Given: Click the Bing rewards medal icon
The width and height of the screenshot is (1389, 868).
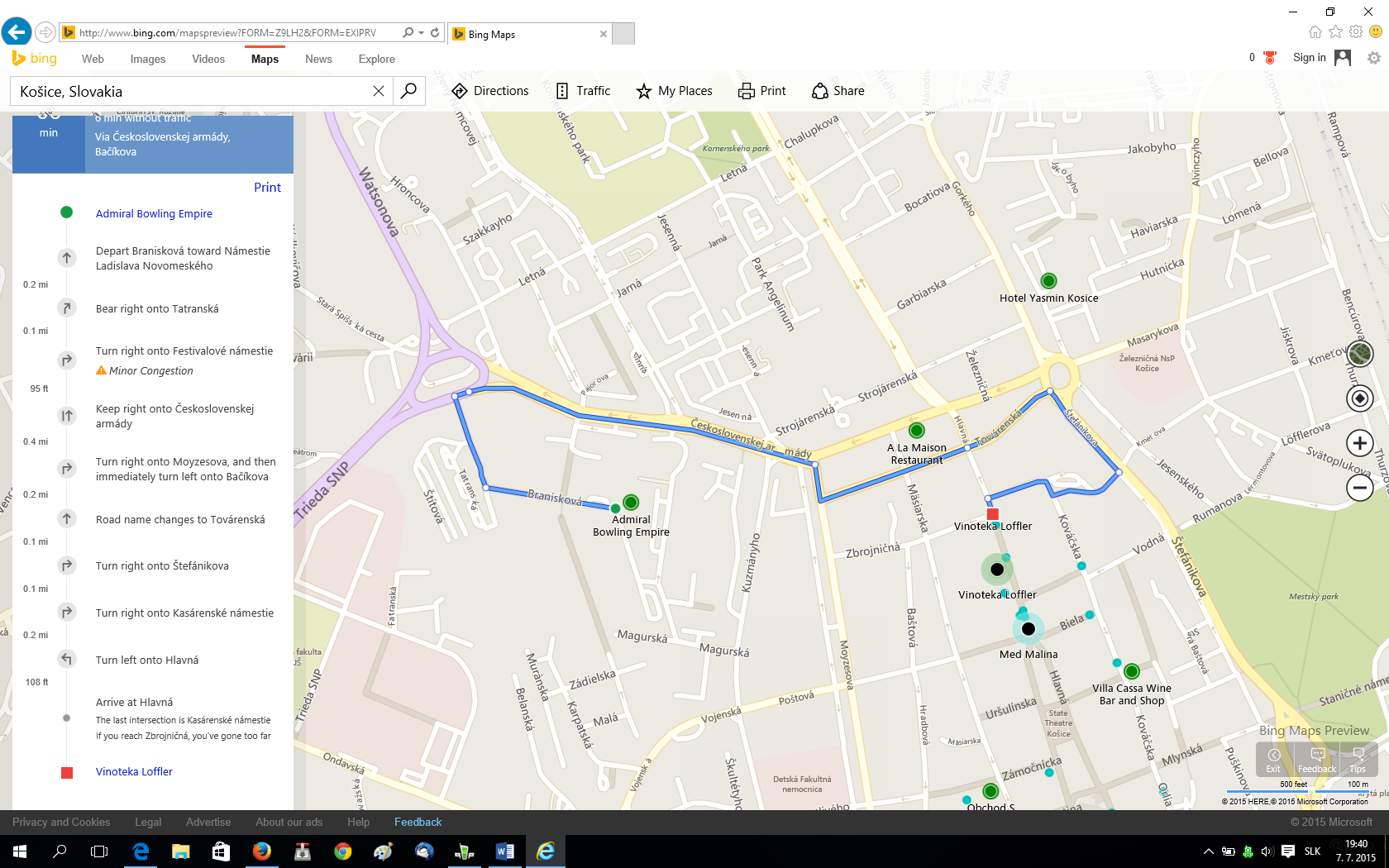Looking at the screenshot, I should [x=1271, y=57].
